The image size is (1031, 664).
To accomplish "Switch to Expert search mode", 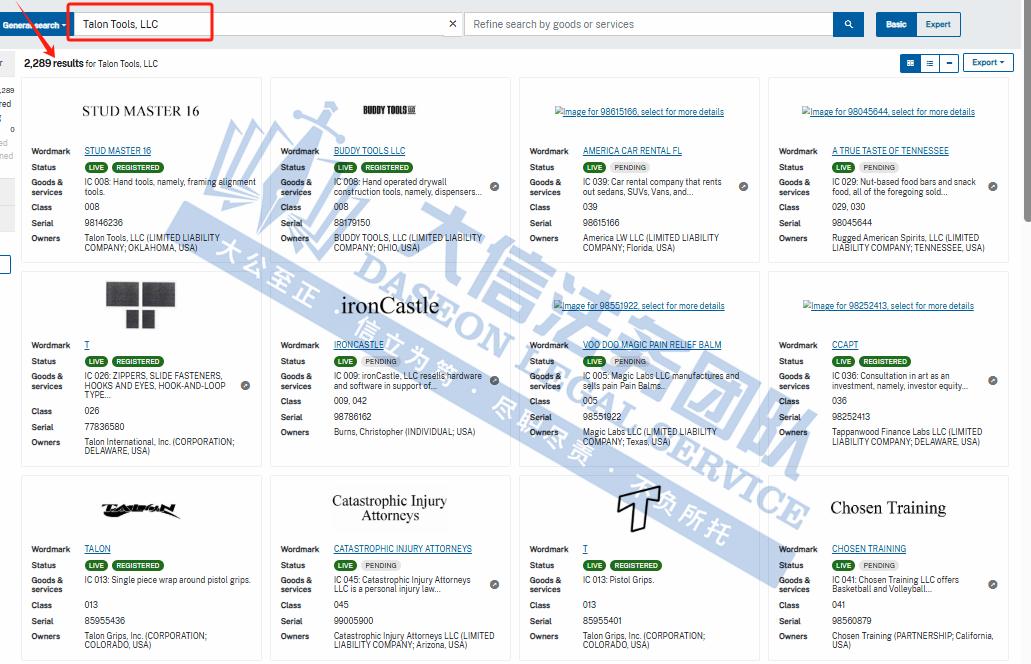I will pos(938,24).
